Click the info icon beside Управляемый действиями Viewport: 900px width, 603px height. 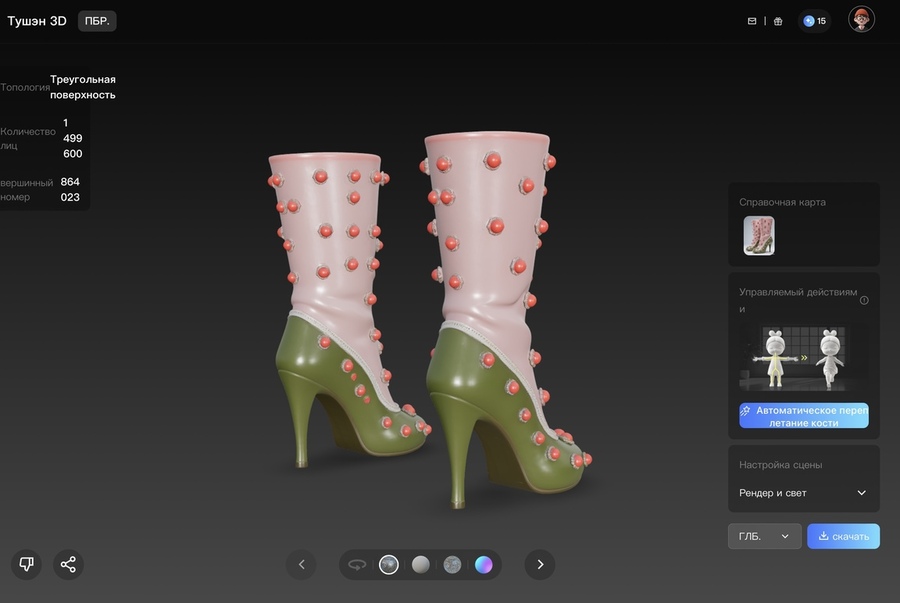(864, 300)
